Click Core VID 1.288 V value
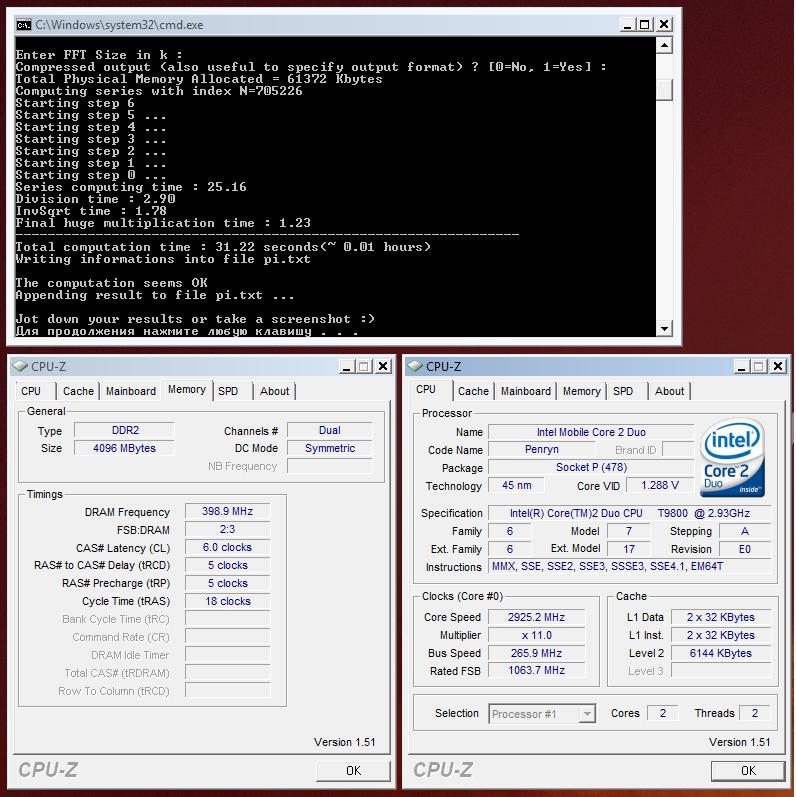 point(660,485)
